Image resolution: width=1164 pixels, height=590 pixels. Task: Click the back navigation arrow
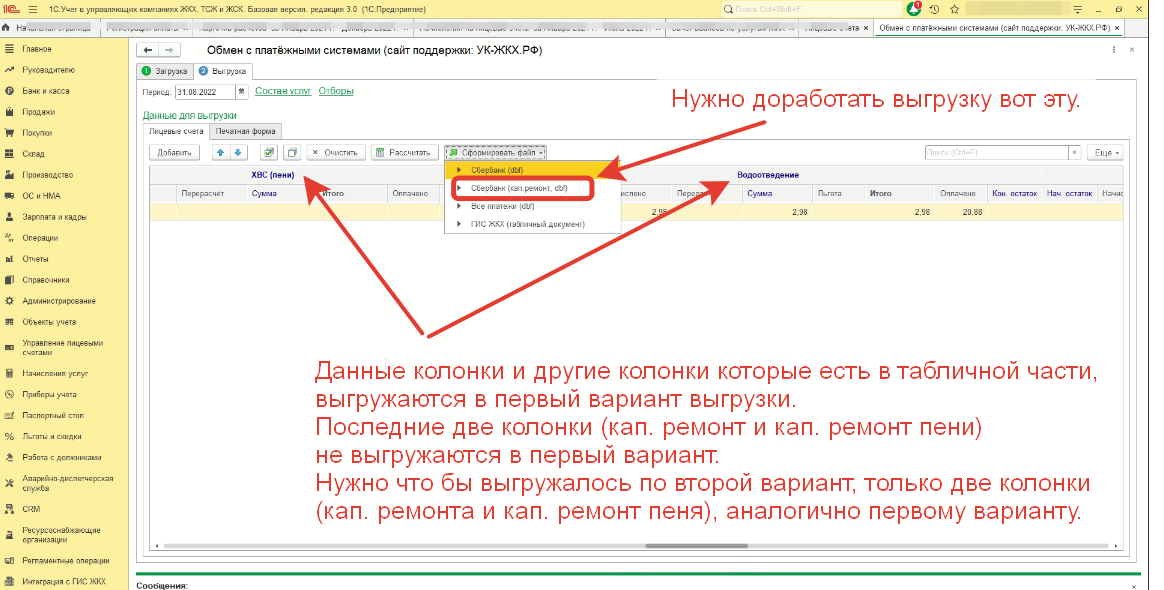pyautogui.click(x=148, y=50)
